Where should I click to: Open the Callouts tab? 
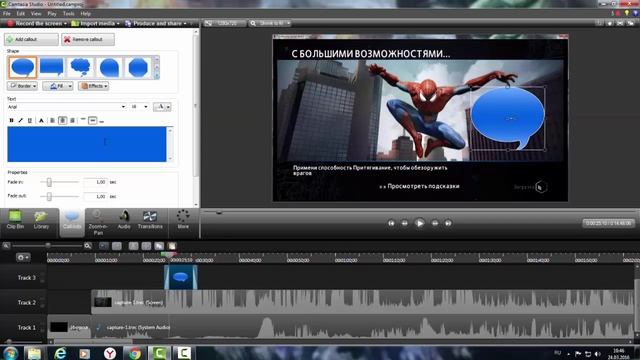(72, 222)
